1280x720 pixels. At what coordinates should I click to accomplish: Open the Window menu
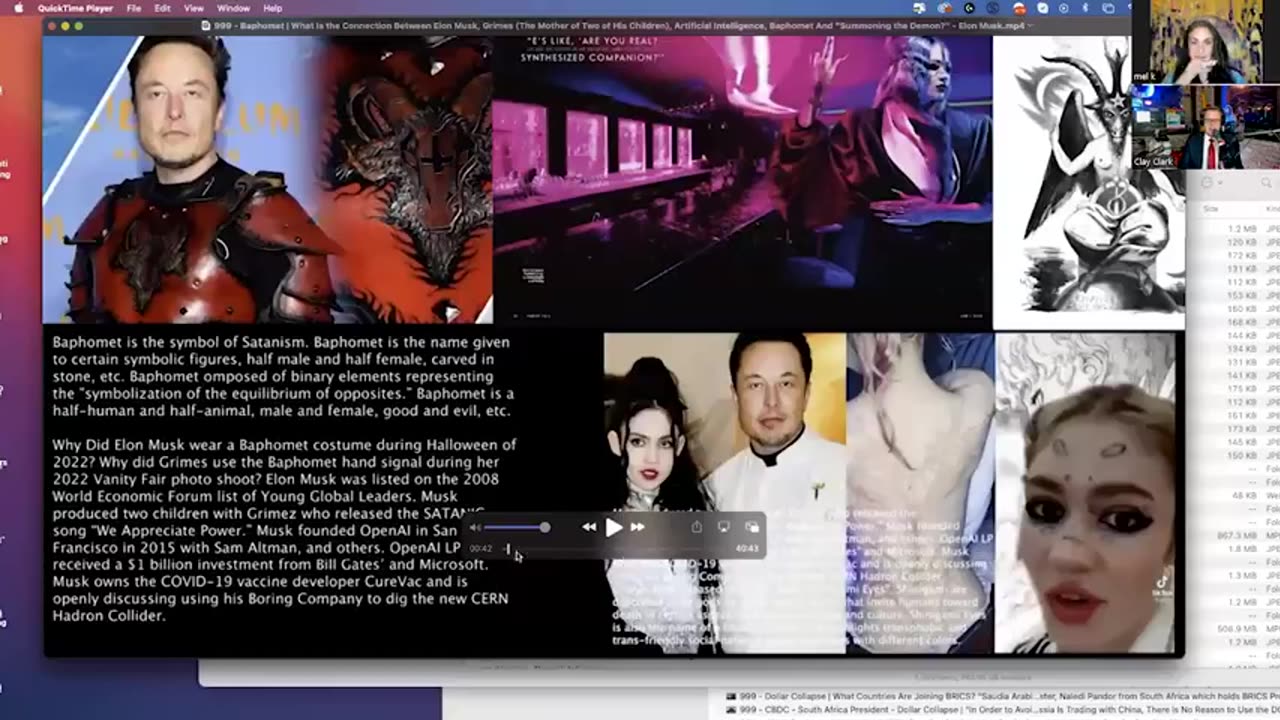[233, 8]
